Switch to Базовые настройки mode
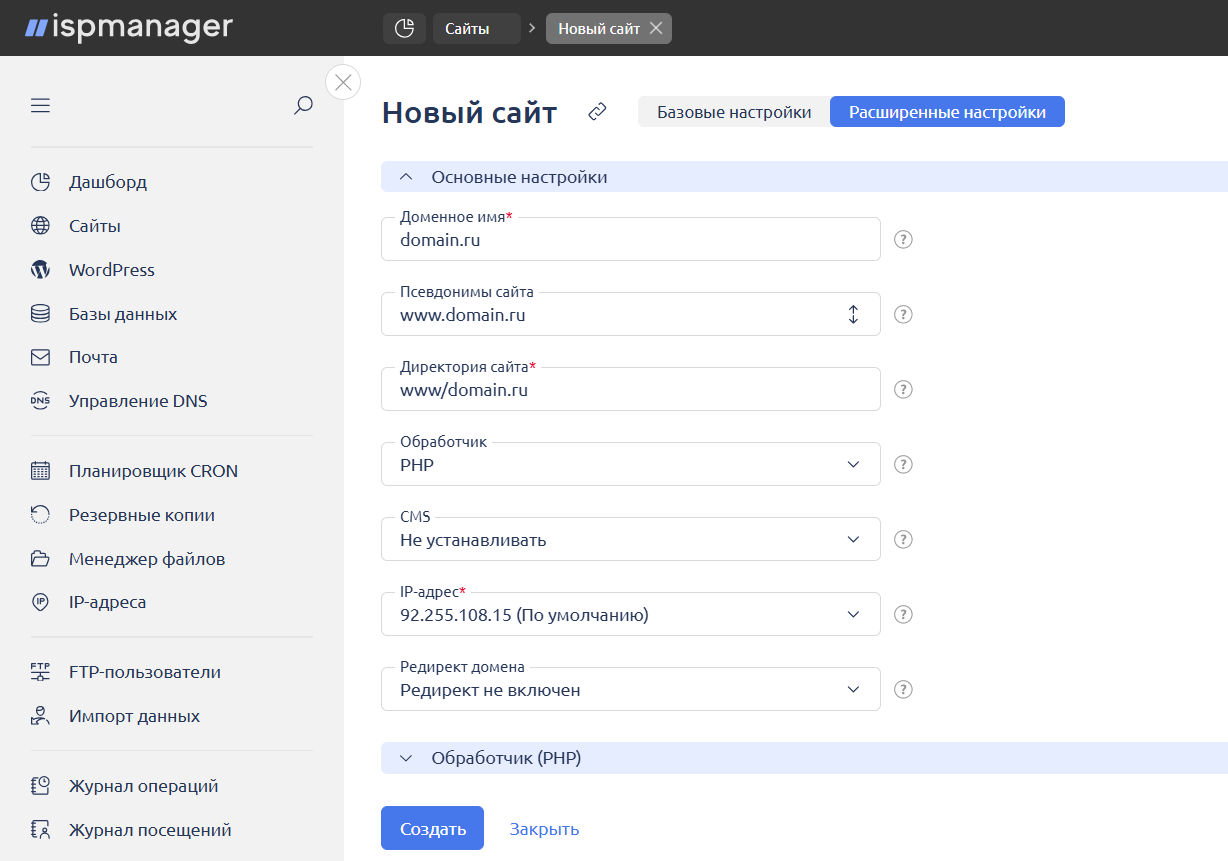 tap(734, 112)
